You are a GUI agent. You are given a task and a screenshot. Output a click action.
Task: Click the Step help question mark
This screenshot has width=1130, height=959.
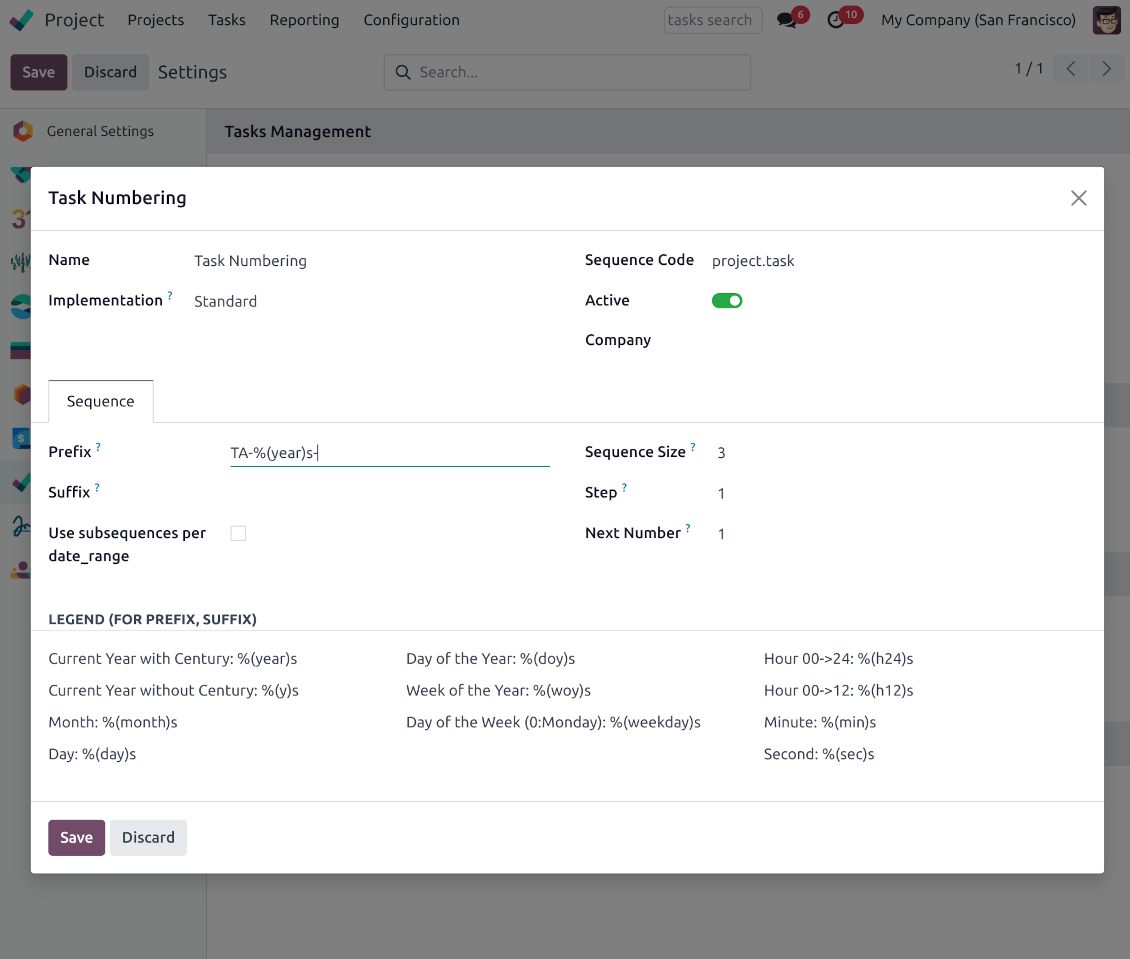(x=624, y=488)
